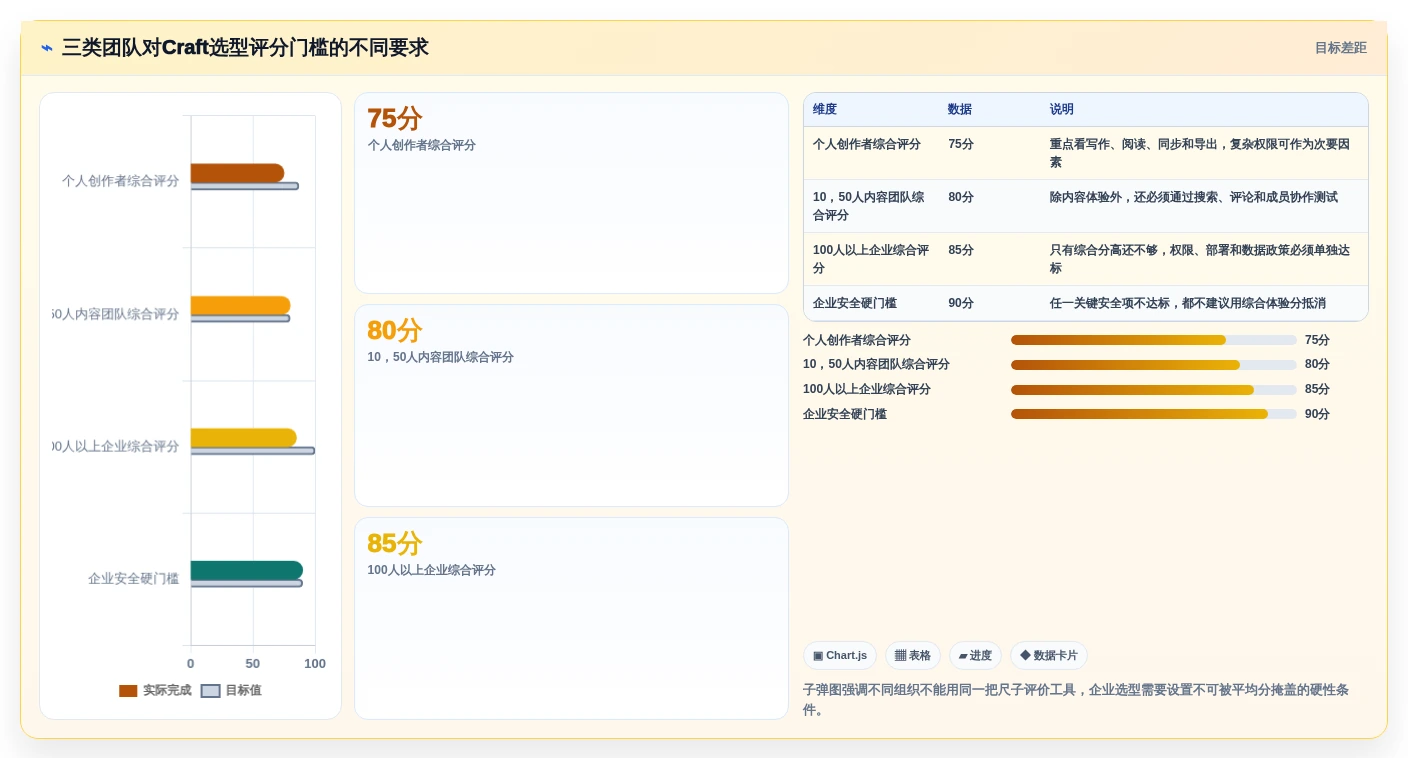Click the lightning icon beside the title
The image size is (1408, 758).
(47, 47)
